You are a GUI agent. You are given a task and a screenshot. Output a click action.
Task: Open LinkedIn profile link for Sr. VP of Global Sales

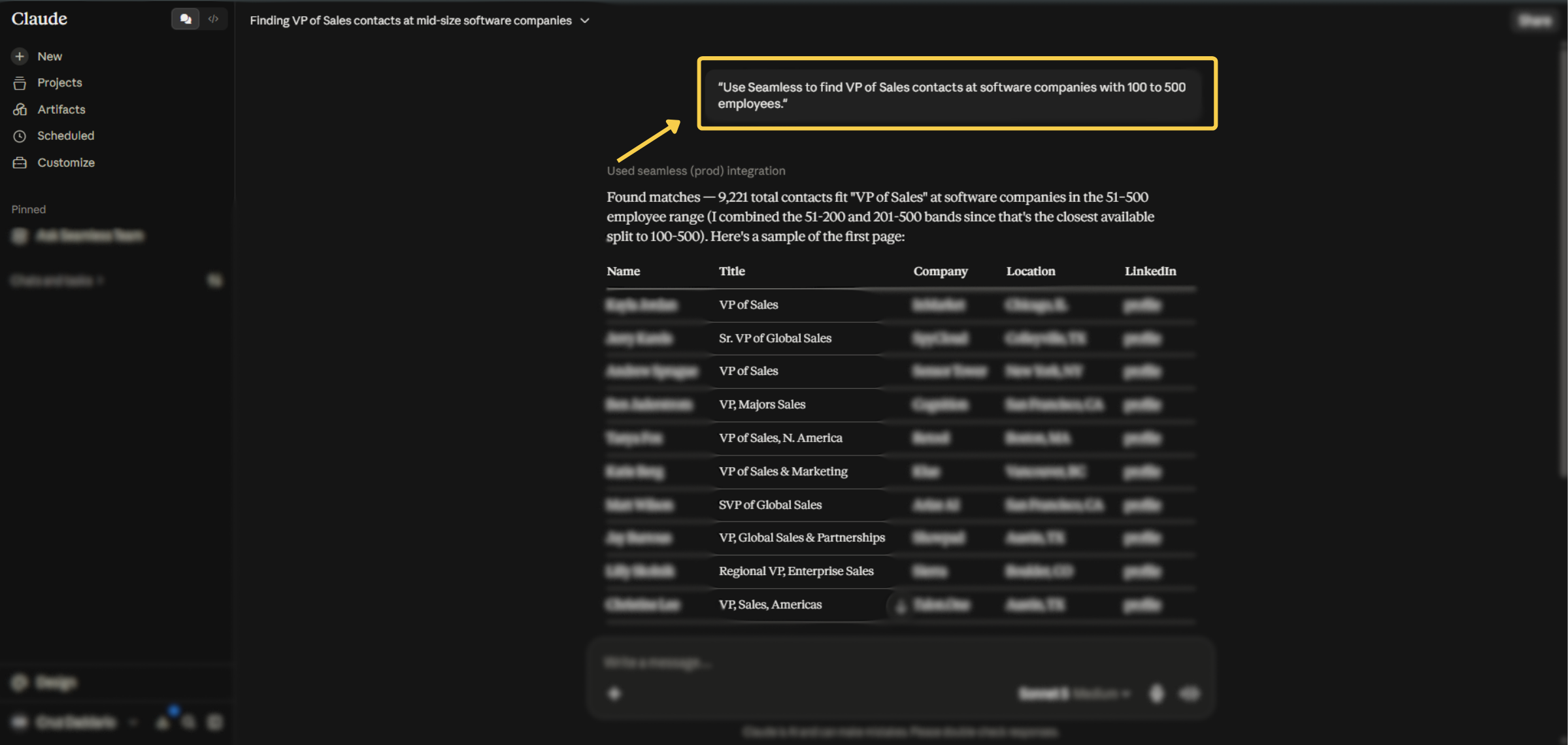[x=1142, y=339]
